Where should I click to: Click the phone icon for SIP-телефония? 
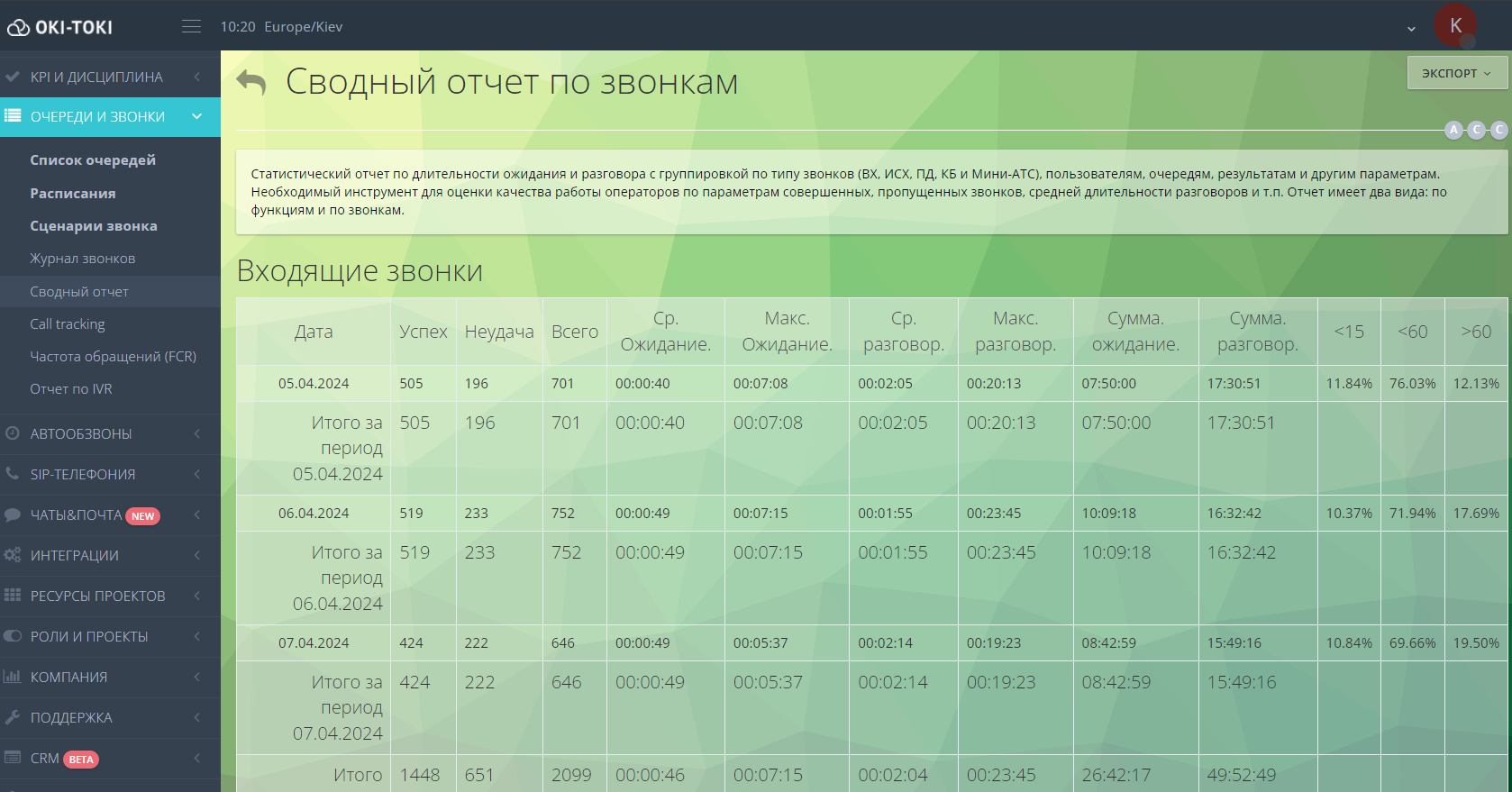click(13, 473)
